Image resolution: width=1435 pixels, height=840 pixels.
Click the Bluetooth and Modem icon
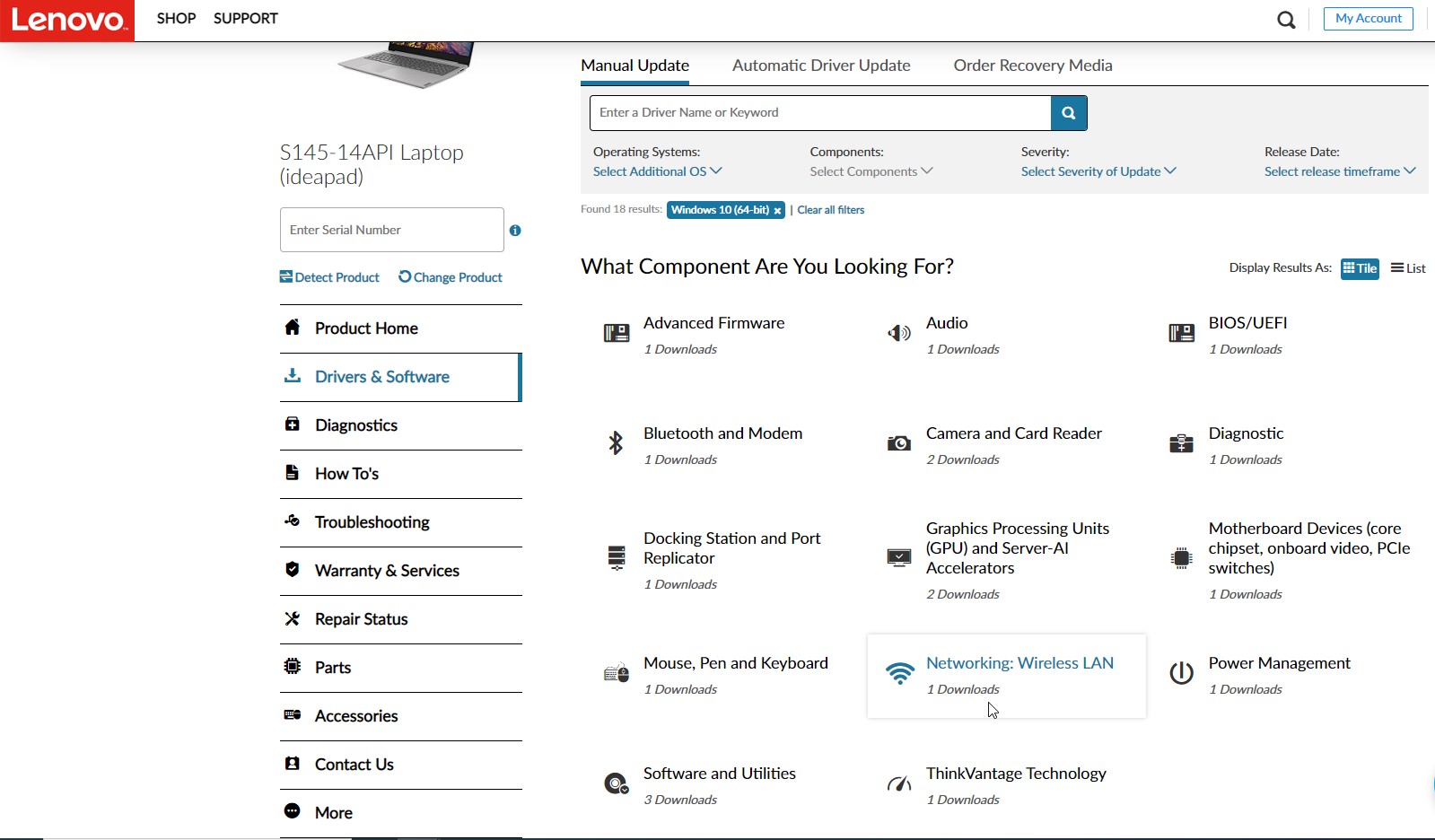[x=616, y=442]
